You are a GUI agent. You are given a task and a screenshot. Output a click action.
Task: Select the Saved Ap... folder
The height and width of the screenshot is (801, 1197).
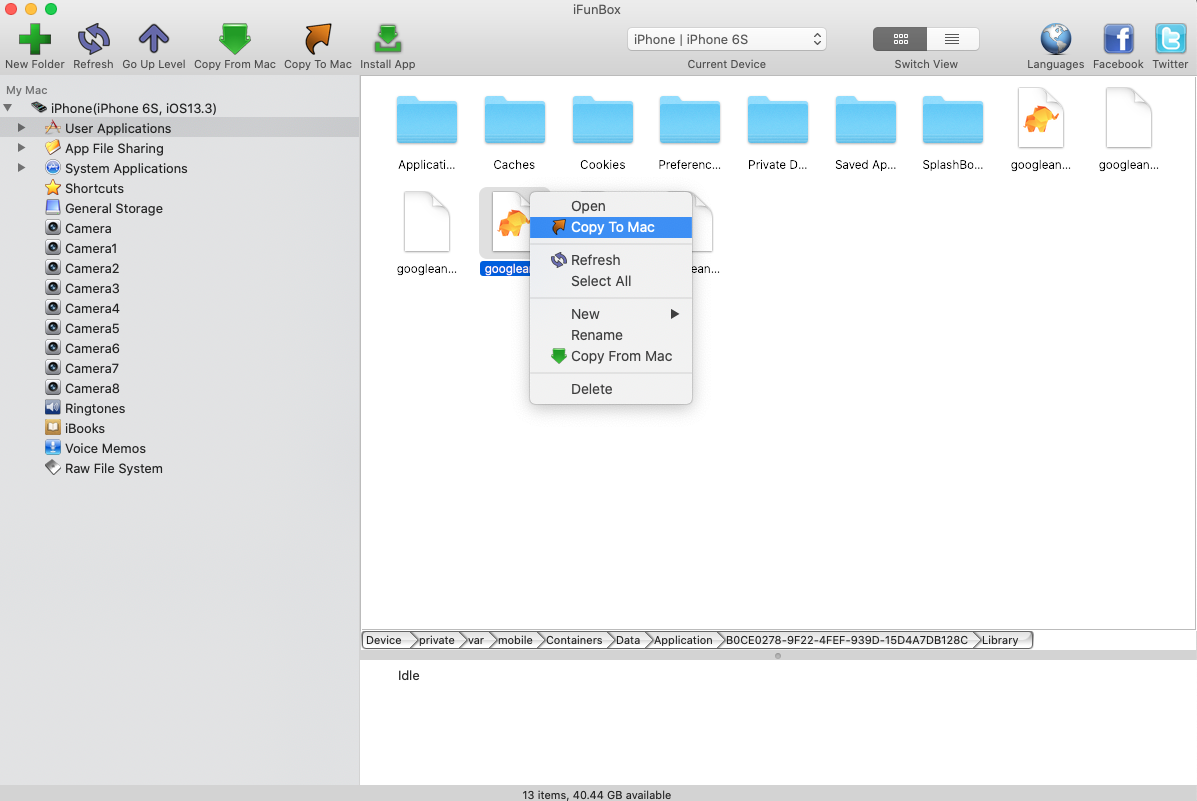[865, 121]
